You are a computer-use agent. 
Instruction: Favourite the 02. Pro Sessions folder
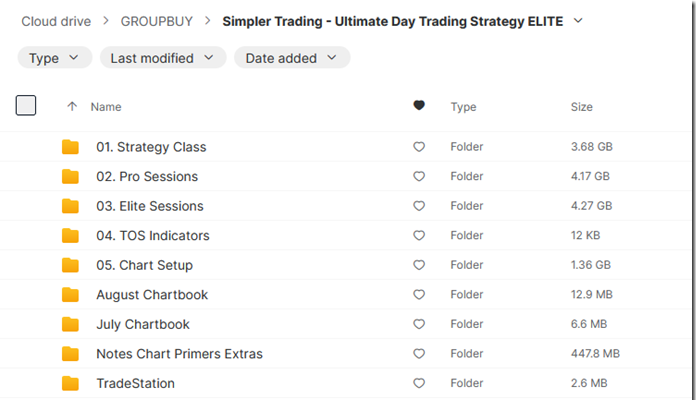[419, 176]
